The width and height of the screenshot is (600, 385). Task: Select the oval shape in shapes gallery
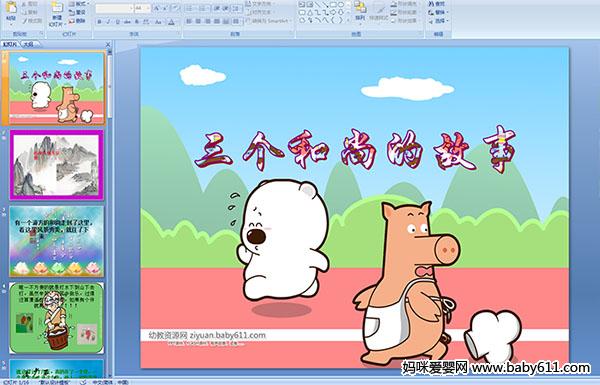click(x=342, y=5)
